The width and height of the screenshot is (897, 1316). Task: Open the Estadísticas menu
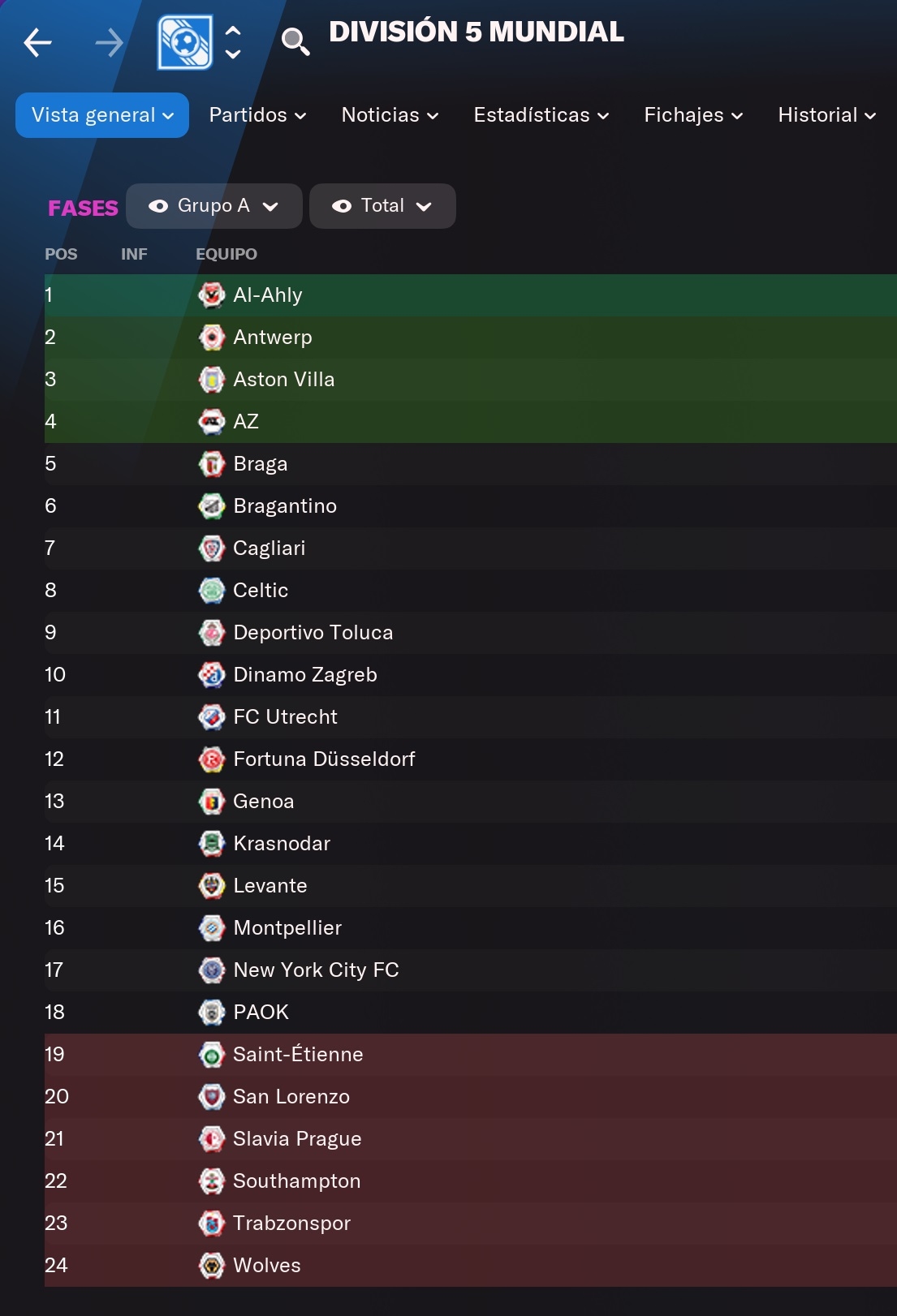[x=541, y=115]
